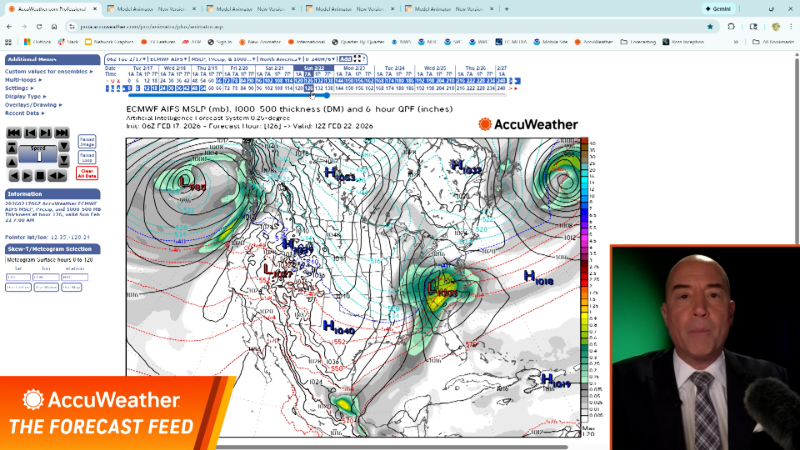Adjust the animation Speed slider
800x450 pixels.
38,155
